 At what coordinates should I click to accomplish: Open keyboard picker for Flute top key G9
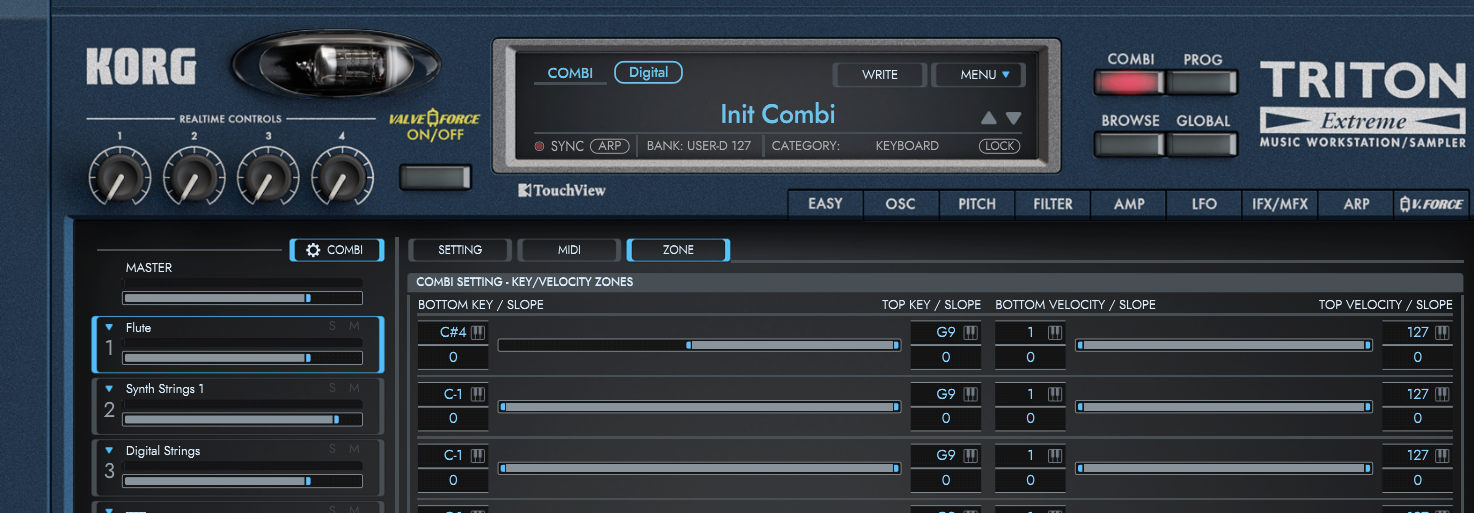971,333
